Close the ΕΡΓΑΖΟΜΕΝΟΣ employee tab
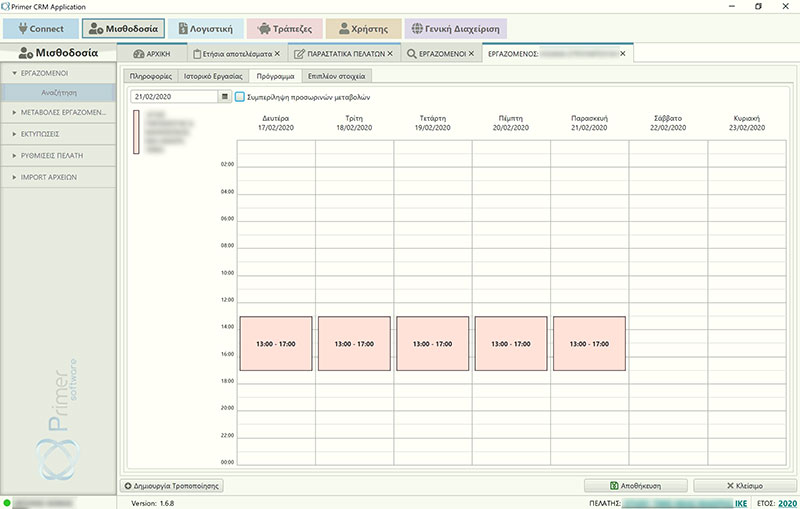 click(622, 54)
